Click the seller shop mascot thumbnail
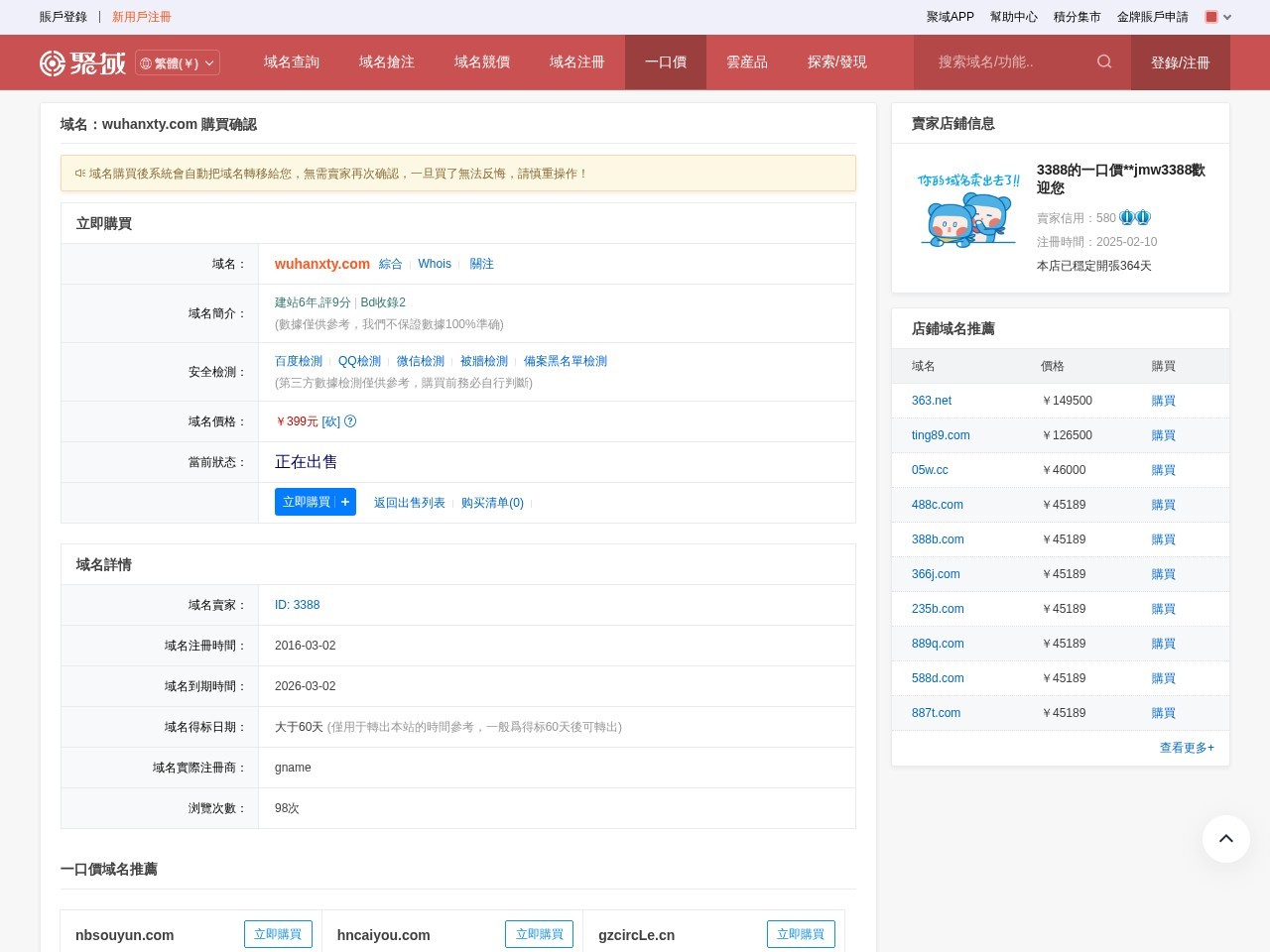This screenshot has width=1270, height=952. [x=968, y=209]
